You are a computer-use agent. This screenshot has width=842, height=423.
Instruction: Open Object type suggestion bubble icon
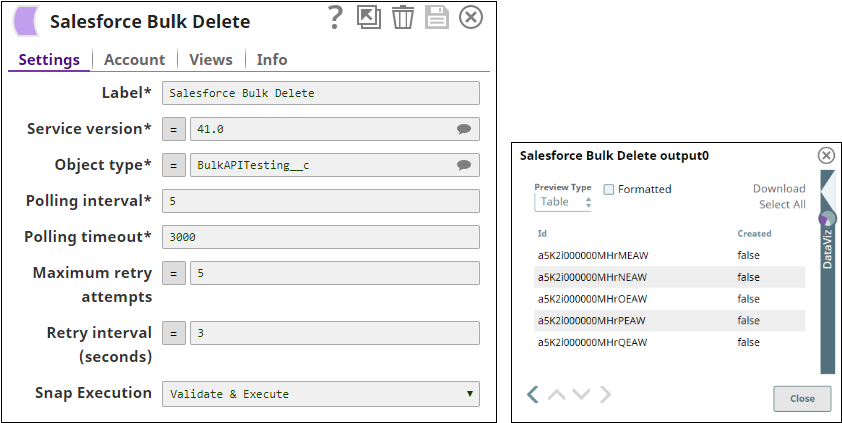tap(464, 165)
